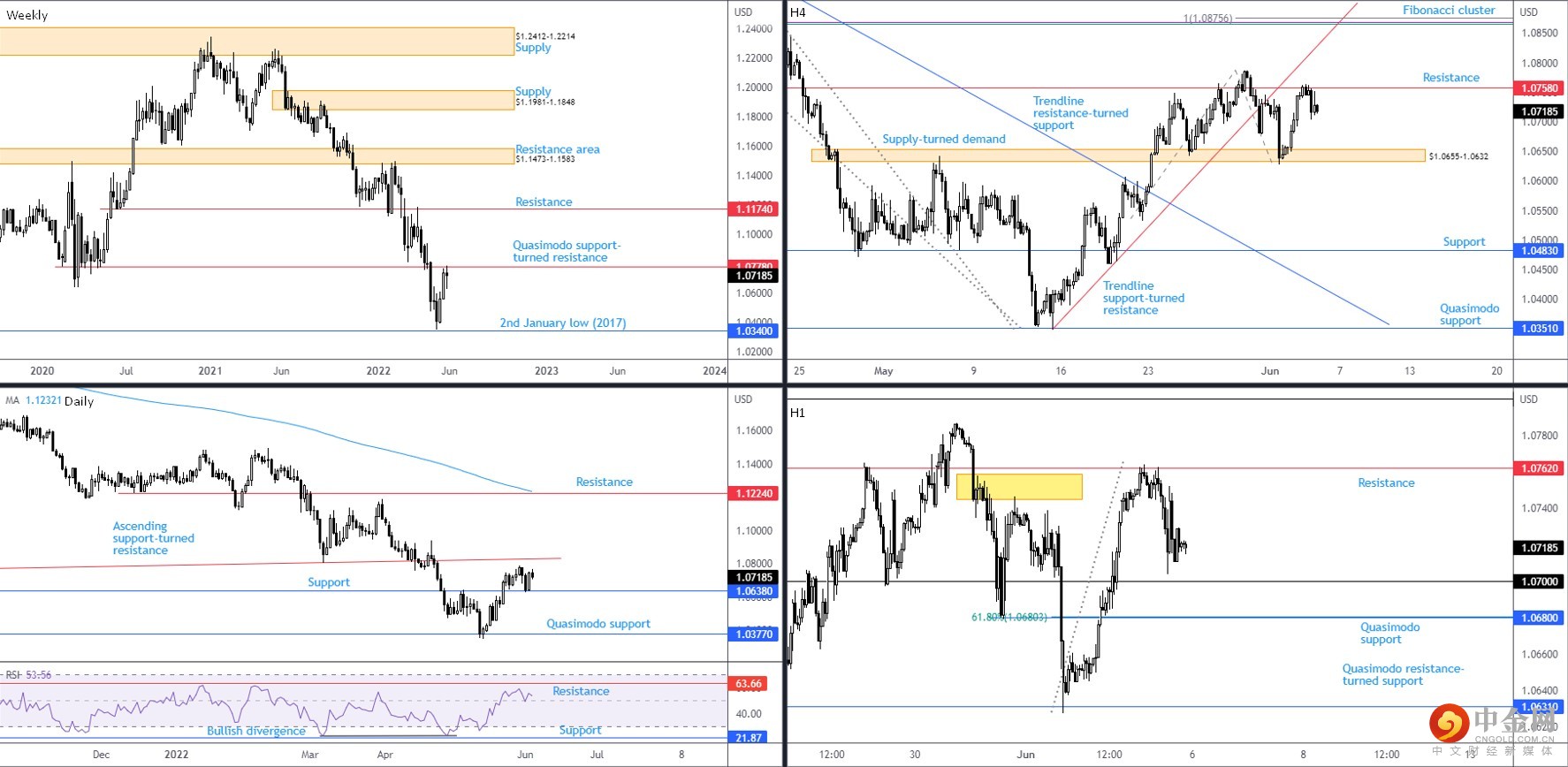Click the RSI 53.56 indicator label
The width and height of the screenshot is (1568, 767).
pyautogui.click(x=28, y=675)
